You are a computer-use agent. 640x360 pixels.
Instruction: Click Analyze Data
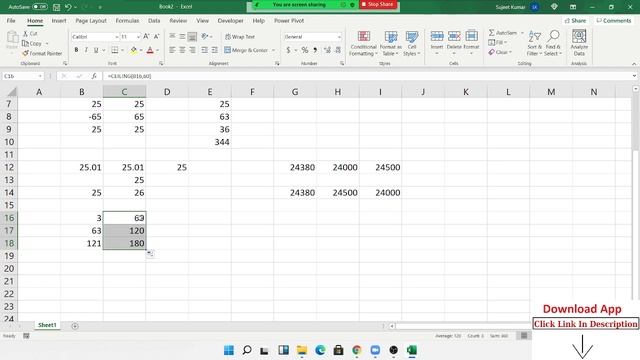tap(579, 43)
